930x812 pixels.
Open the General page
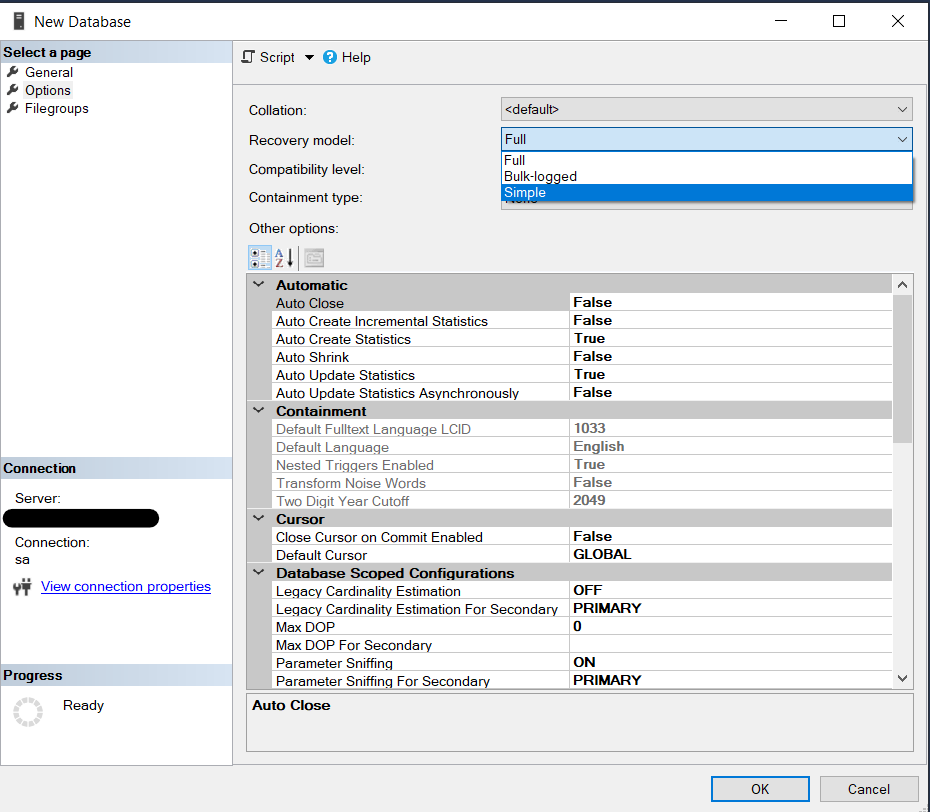[48, 72]
